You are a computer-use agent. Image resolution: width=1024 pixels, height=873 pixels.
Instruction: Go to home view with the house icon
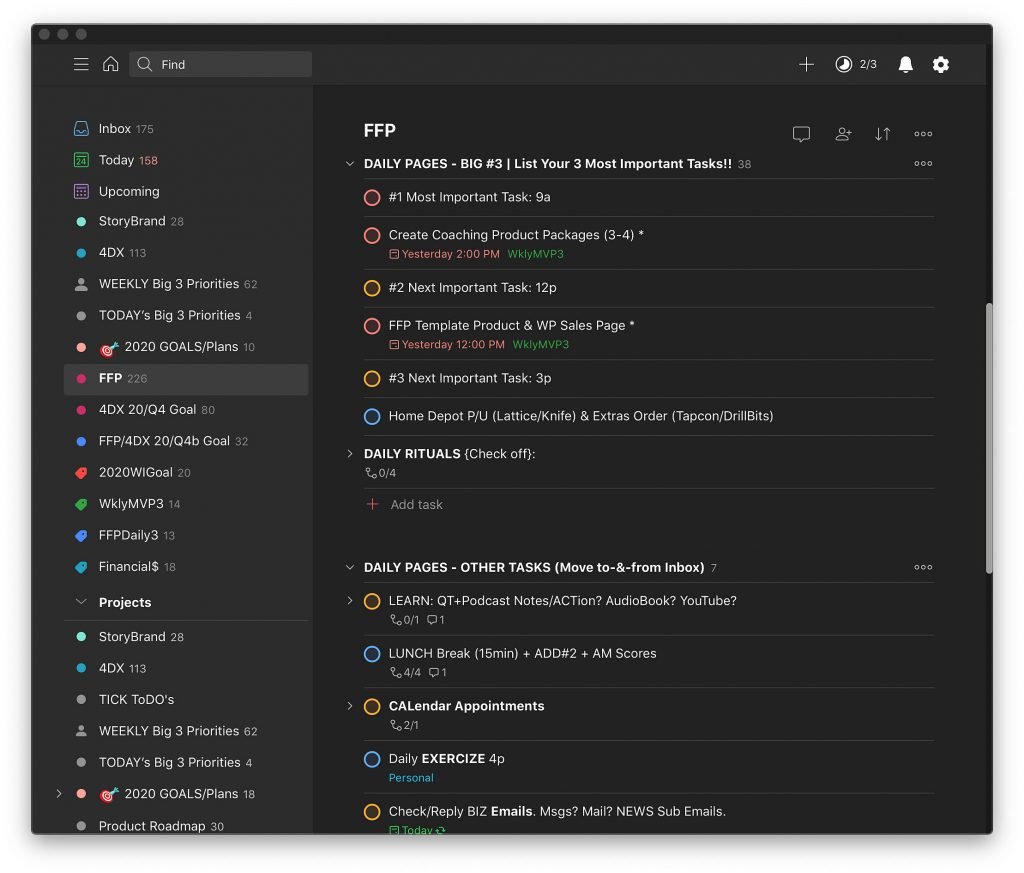click(x=110, y=63)
